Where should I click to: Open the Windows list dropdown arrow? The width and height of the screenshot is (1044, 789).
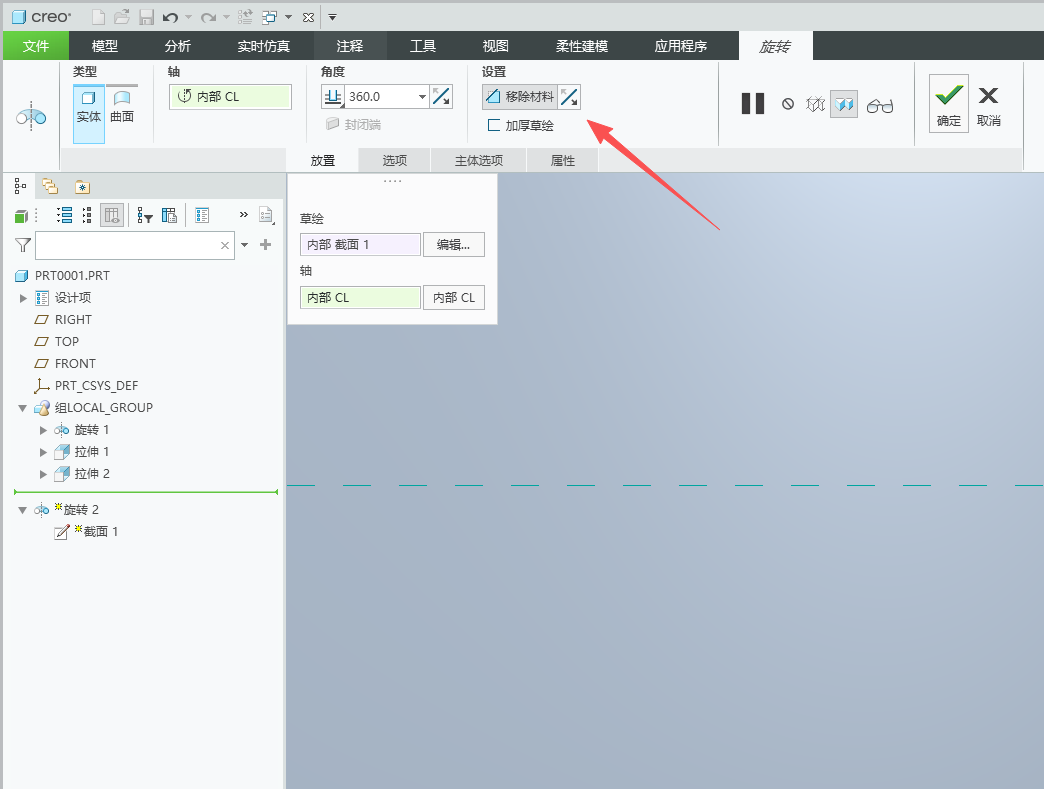click(x=288, y=17)
